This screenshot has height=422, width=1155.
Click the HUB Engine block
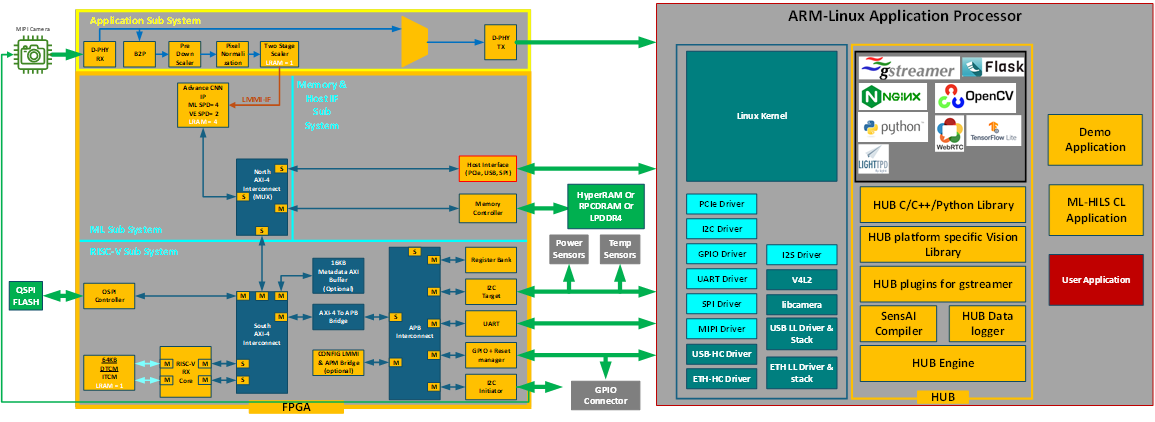pyautogui.click(x=942, y=363)
